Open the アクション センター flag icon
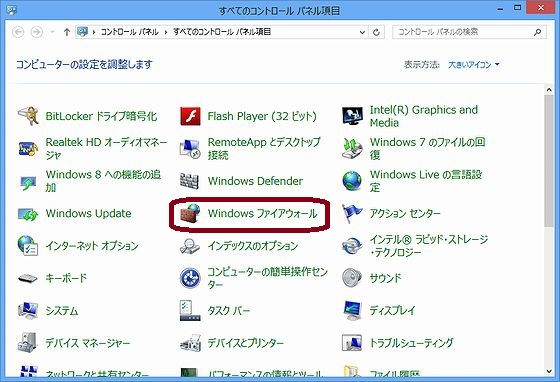This screenshot has height=382, width=560. point(352,213)
